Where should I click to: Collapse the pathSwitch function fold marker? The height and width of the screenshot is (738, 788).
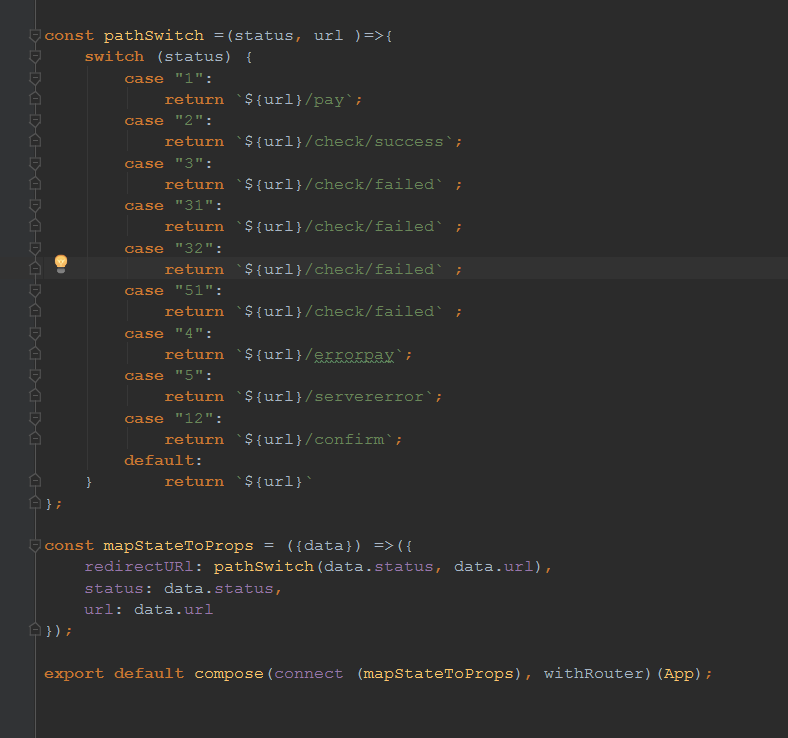(35, 36)
